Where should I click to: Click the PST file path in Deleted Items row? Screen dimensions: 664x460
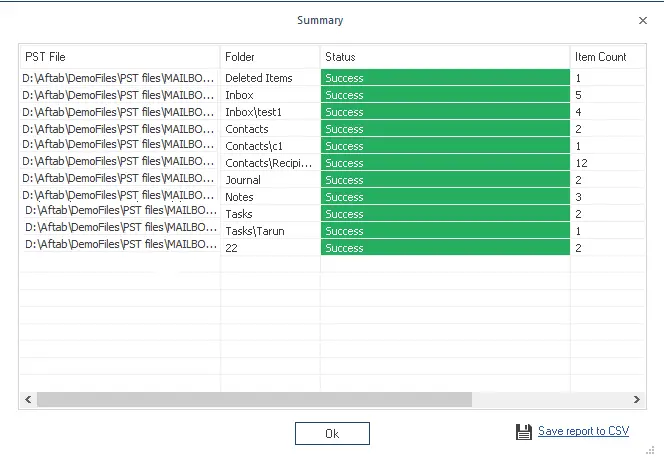coord(118,78)
